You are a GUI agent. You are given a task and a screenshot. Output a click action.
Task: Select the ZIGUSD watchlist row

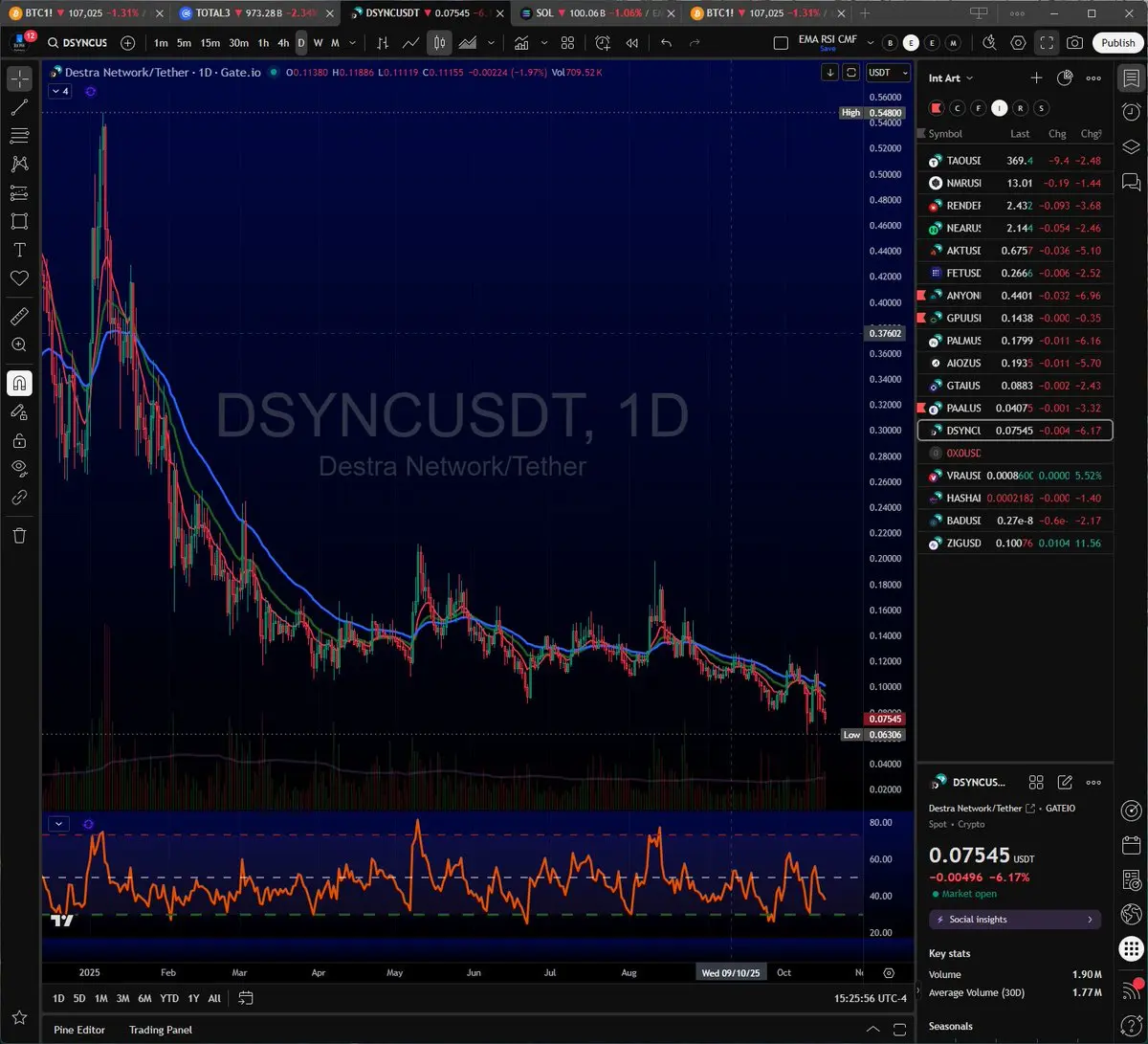coord(1015,543)
